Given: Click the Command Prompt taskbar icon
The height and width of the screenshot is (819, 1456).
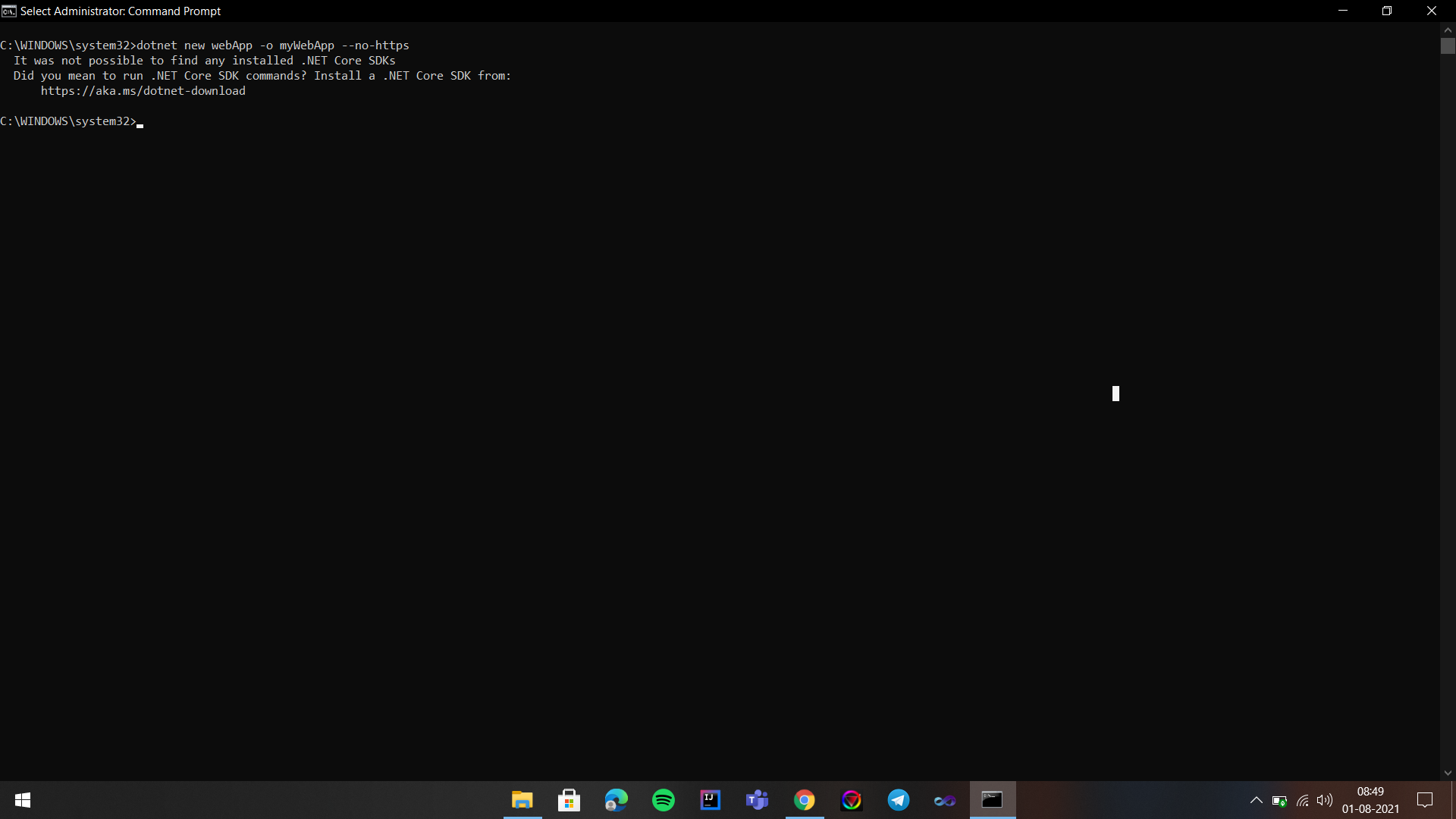Looking at the screenshot, I should [992, 800].
